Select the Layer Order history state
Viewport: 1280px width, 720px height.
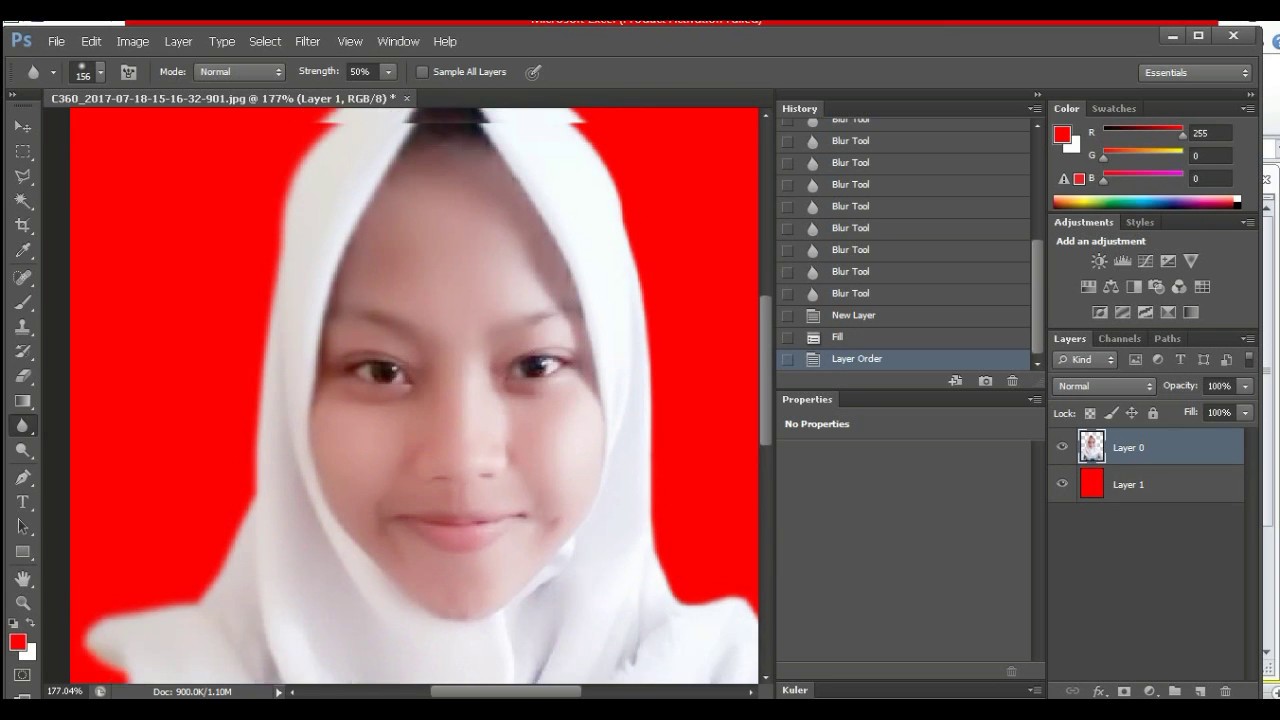coord(856,359)
